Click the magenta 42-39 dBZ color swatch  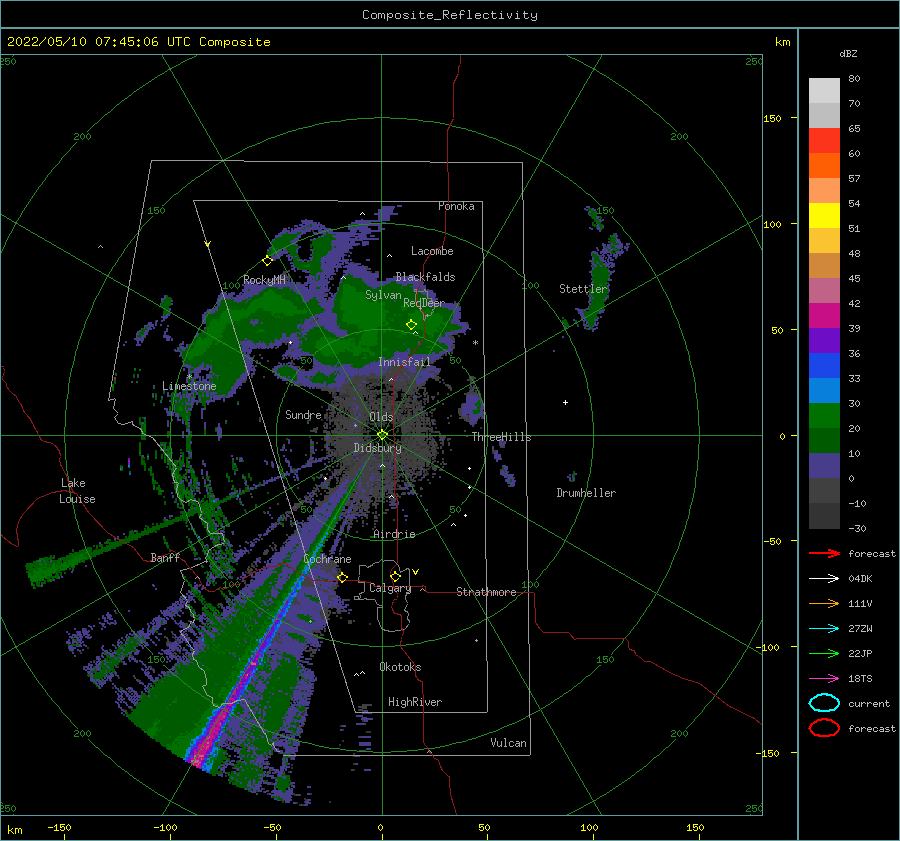[824, 316]
